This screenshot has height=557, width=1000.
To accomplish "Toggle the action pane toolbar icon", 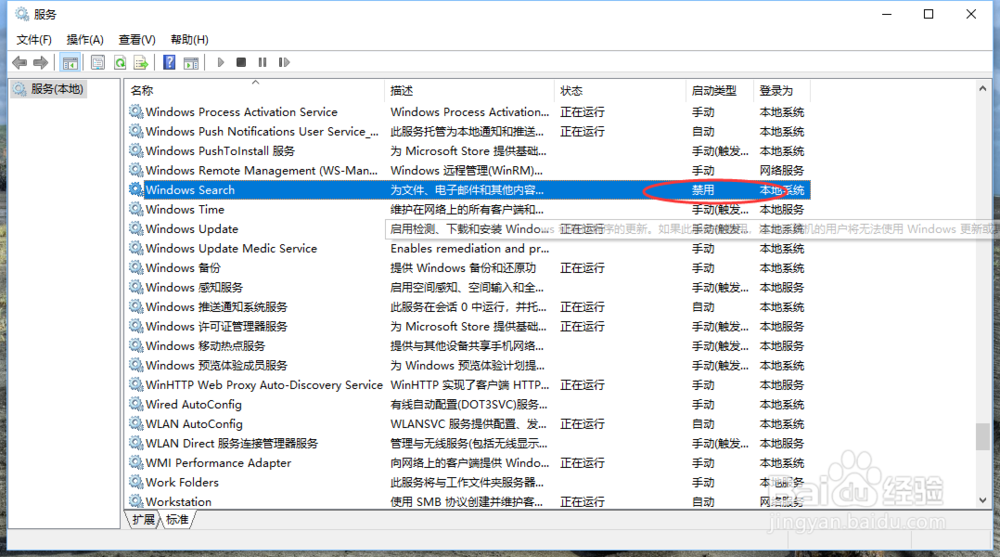I will [x=191, y=63].
